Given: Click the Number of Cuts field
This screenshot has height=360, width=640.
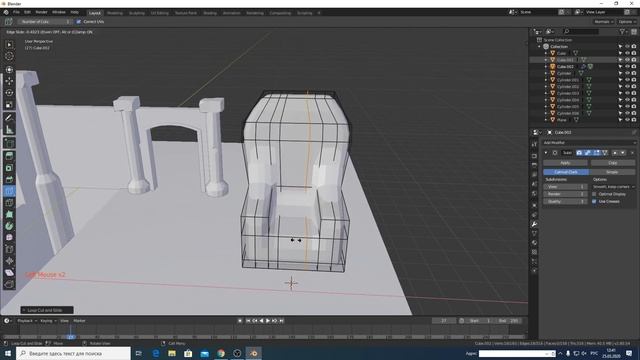Looking at the screenshot, I should click(44, 22).
